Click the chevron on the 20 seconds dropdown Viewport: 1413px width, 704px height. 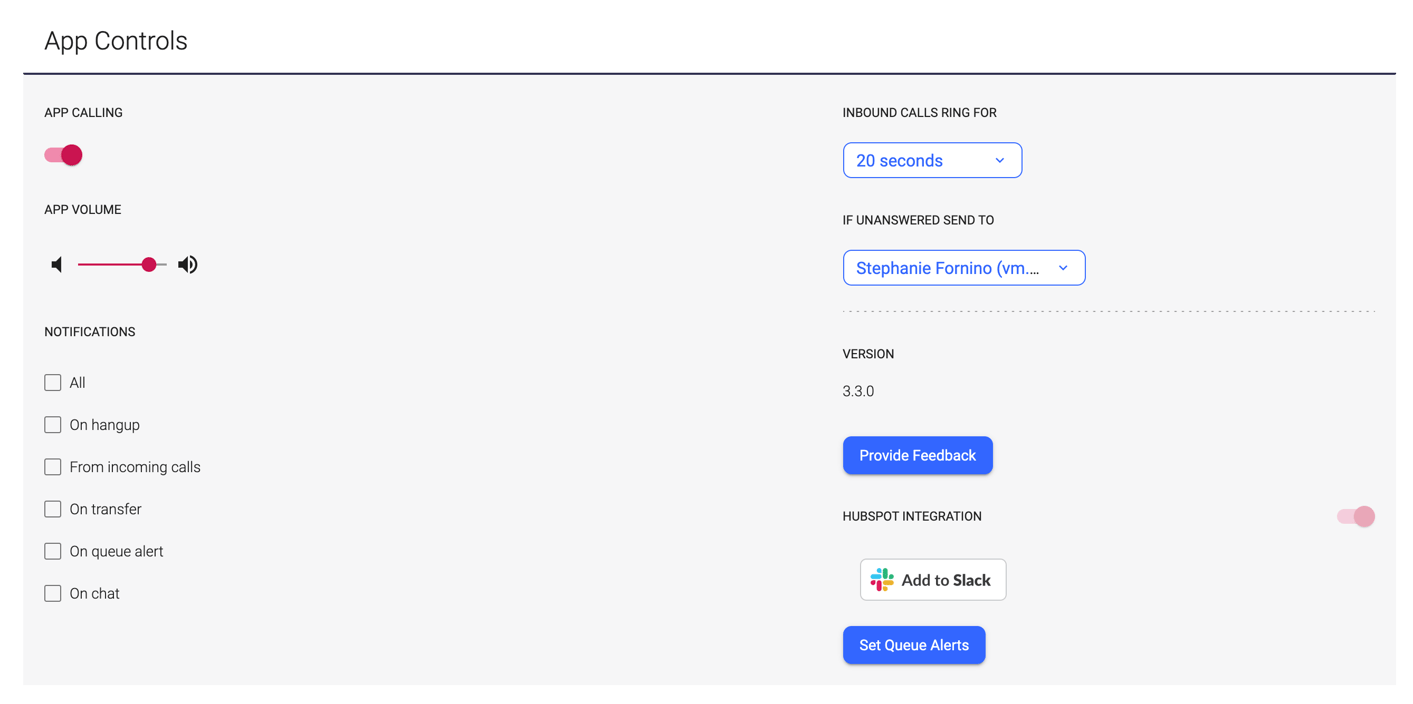pos(998,160)
